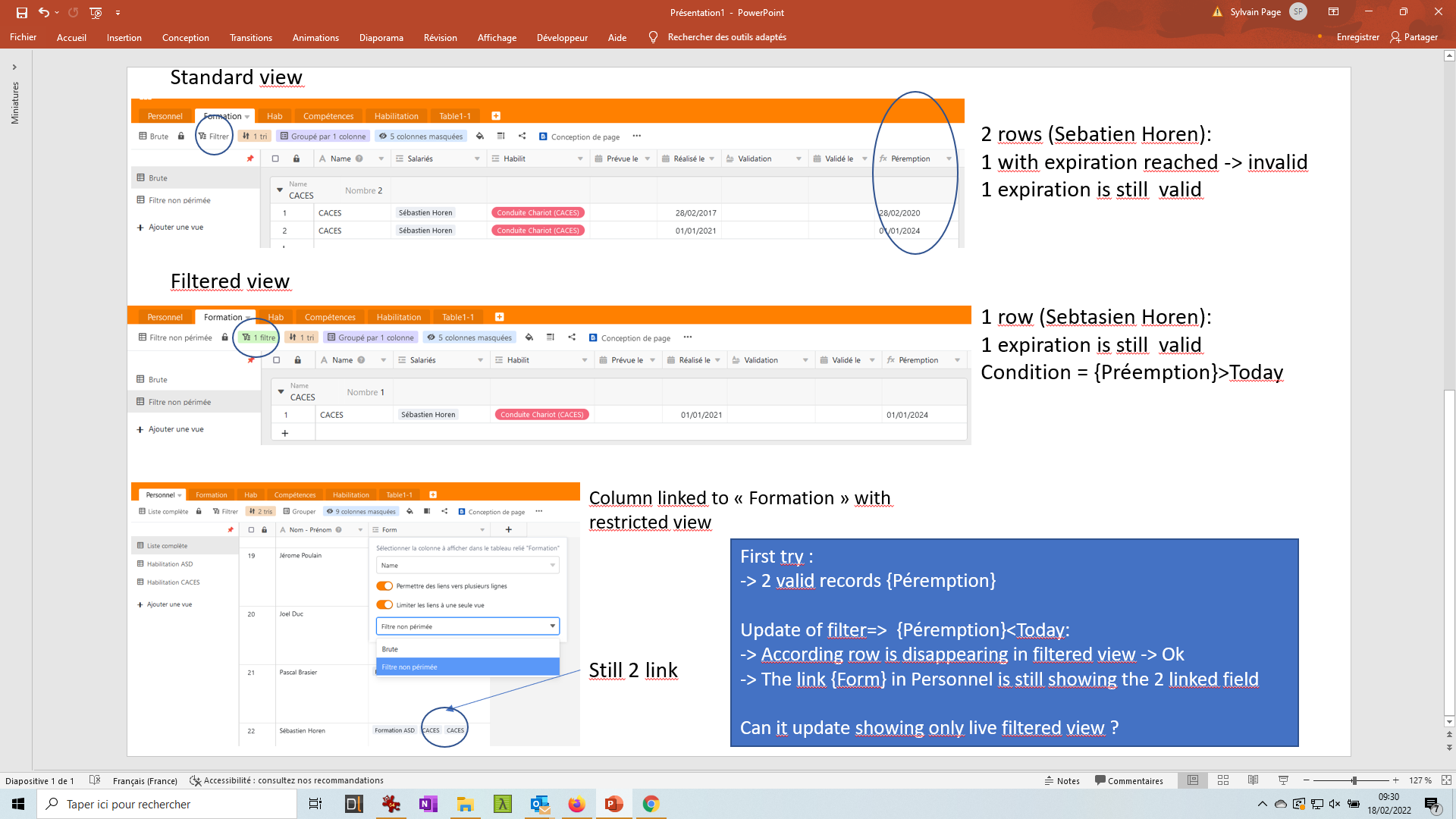This screenshot has width=1456, height=819.
Task: Click 'Limiter les liens à une seule vue' toggle
Action: pyautogui.click(x=384, y=604)
